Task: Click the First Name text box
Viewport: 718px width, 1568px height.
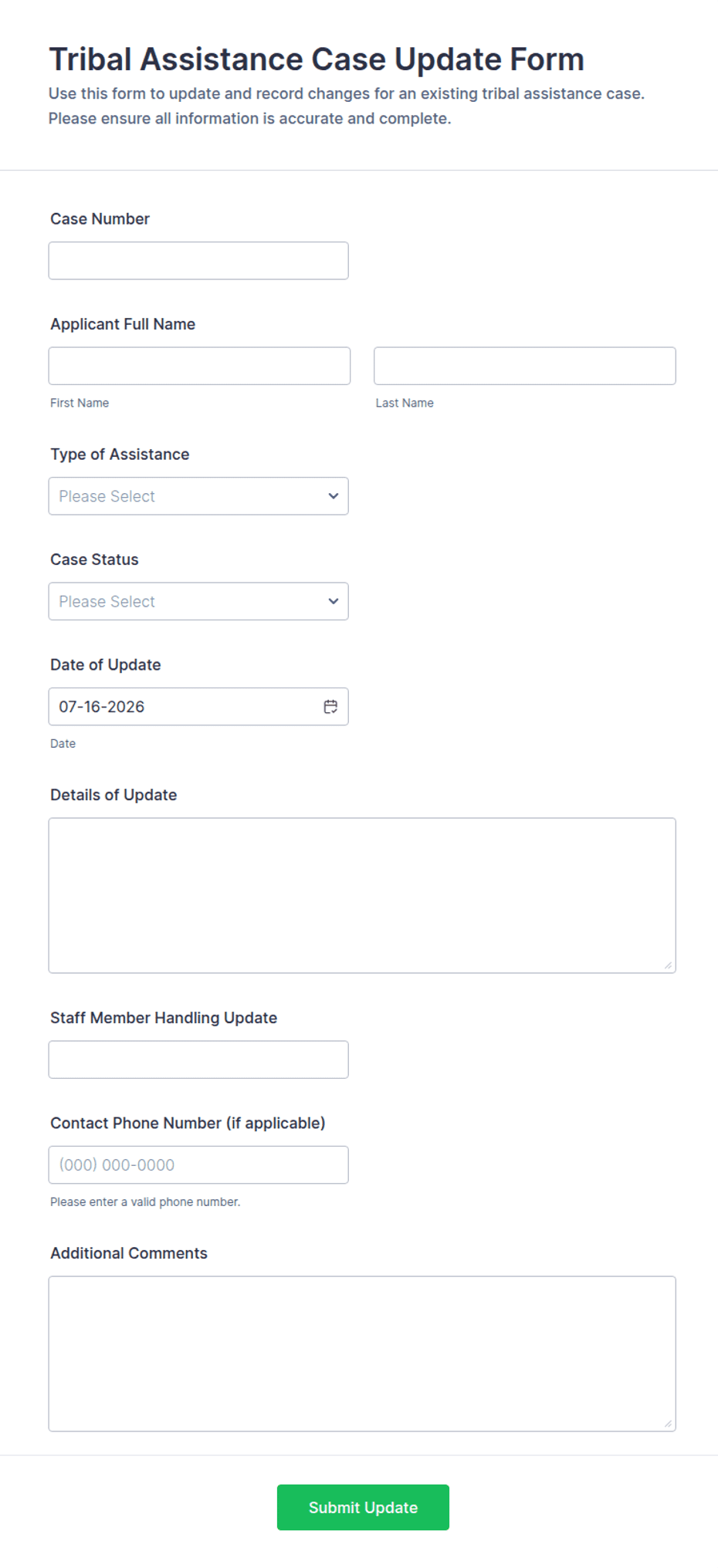Action: point(199,366)
